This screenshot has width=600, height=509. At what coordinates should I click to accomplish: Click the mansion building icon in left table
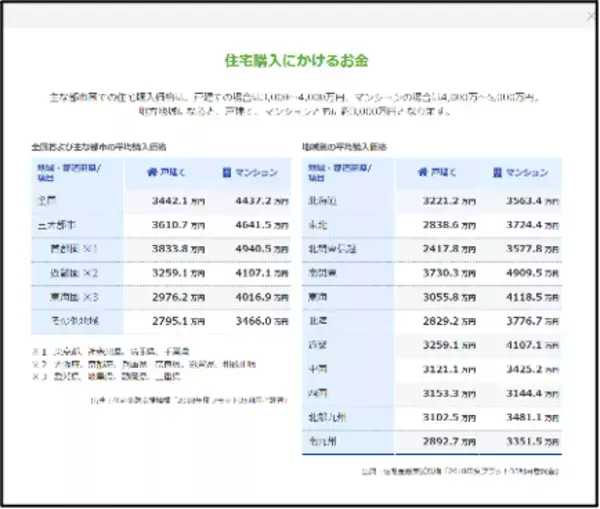[x=227, y=173]
